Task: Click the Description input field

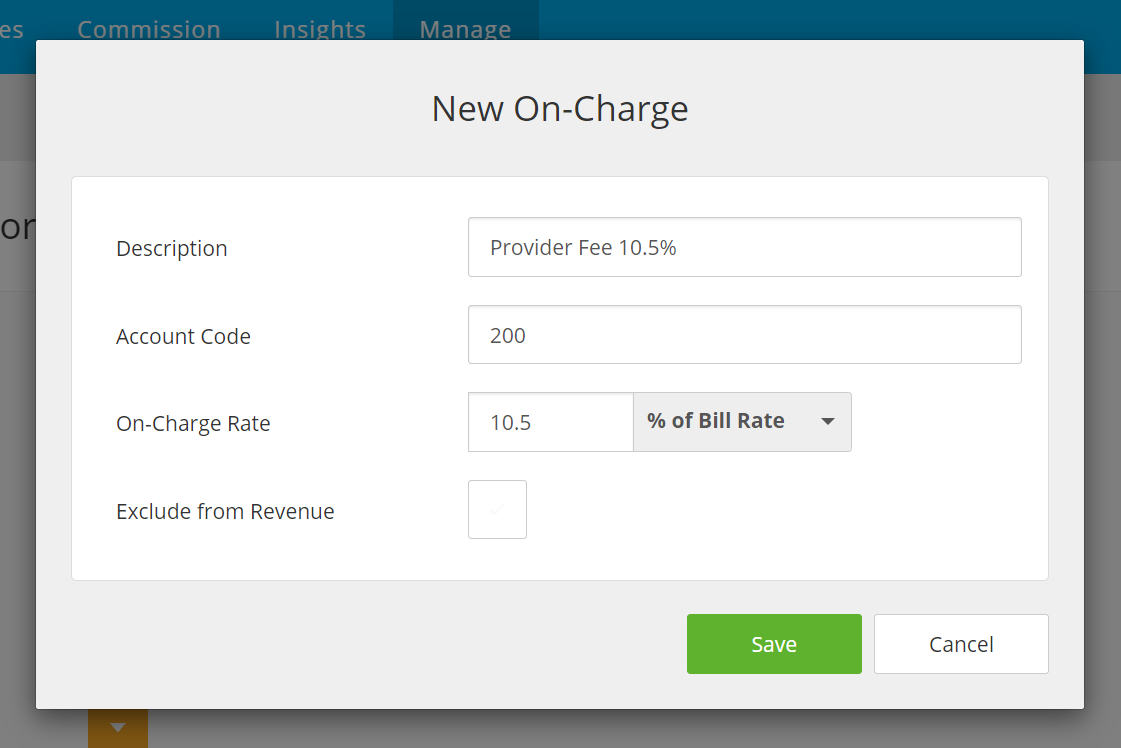Action: coord(744,247)
